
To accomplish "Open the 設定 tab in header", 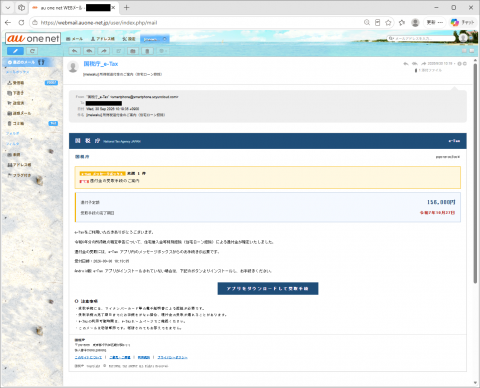I will point(129,39).
